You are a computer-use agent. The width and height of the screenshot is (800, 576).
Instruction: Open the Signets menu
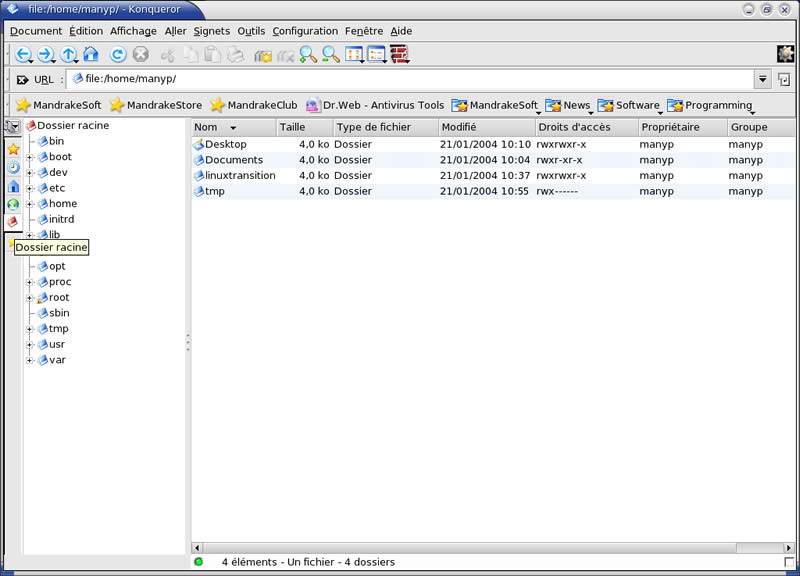coord(212,31)
